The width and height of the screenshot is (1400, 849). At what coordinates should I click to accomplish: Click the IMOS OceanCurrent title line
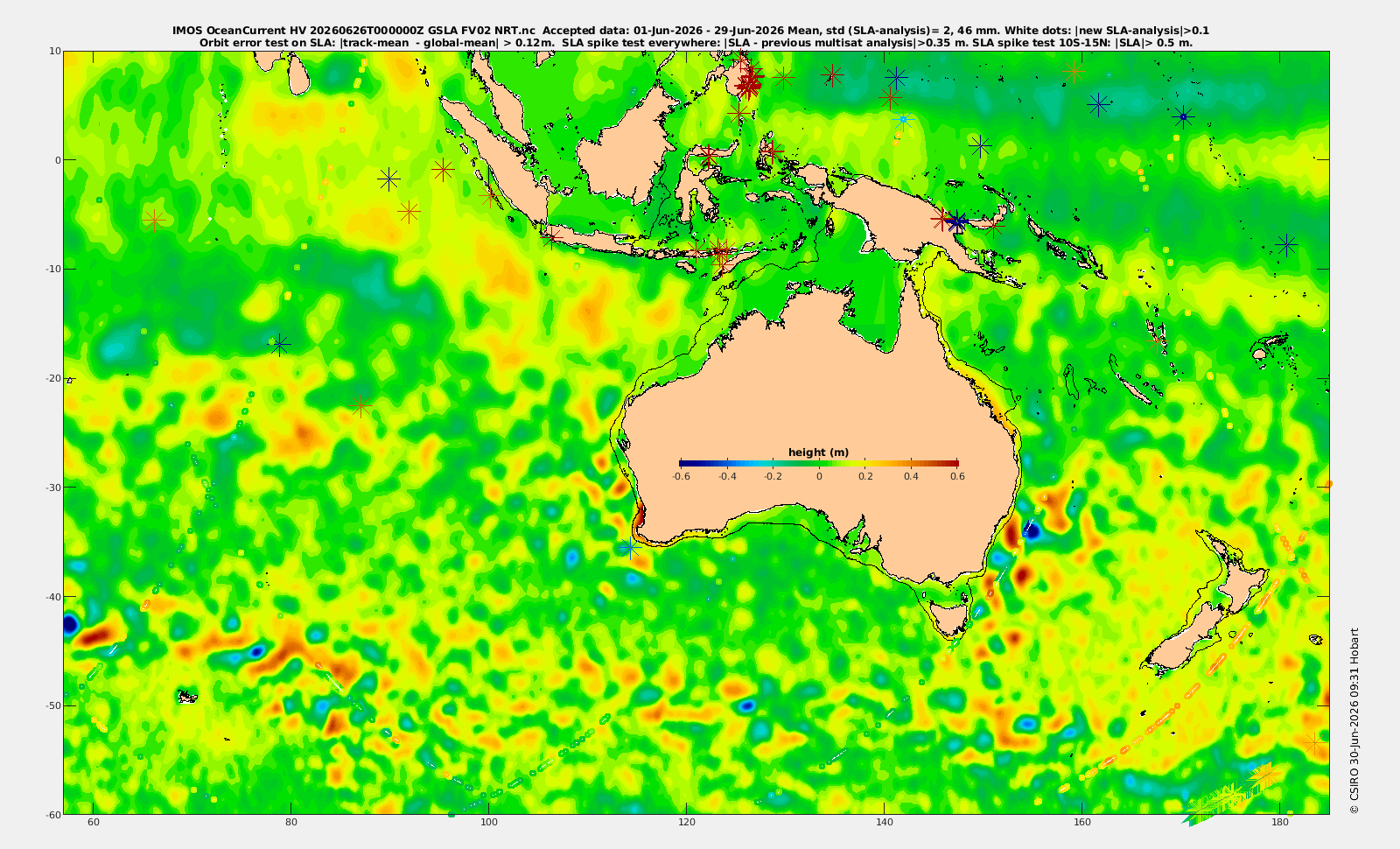point(691,31)
